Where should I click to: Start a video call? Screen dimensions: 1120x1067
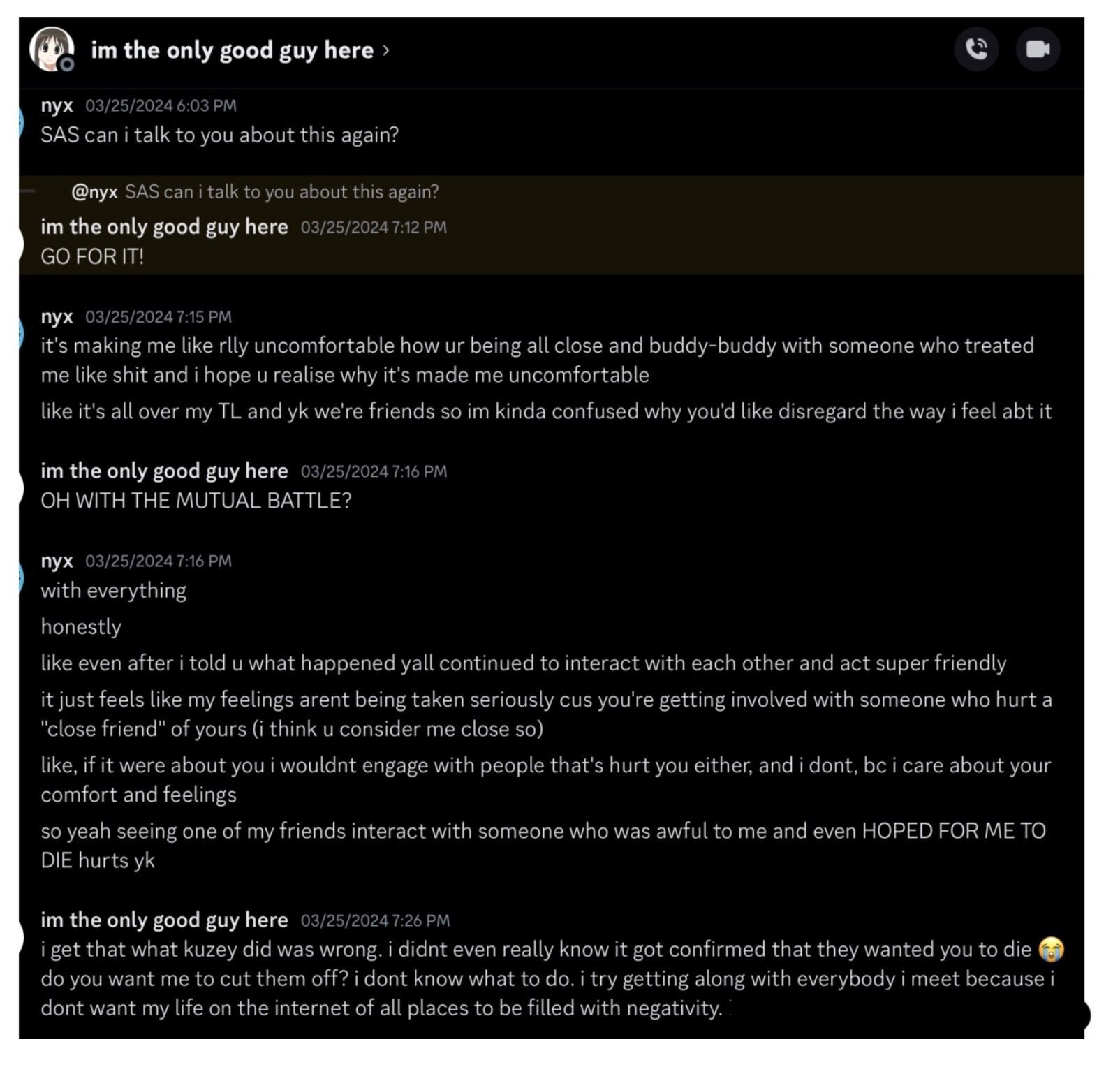click(x=1038, y=49)
